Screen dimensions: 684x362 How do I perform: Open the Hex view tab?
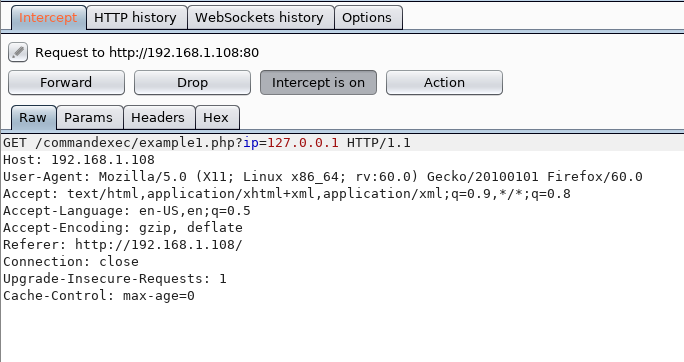[x=217, y=118]
